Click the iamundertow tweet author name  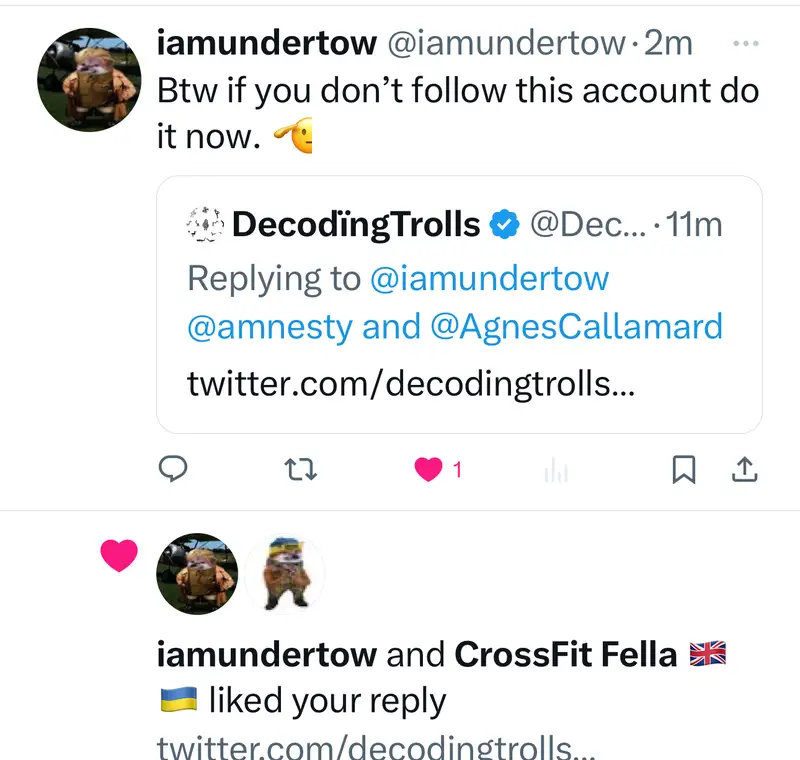pos(267,43)
